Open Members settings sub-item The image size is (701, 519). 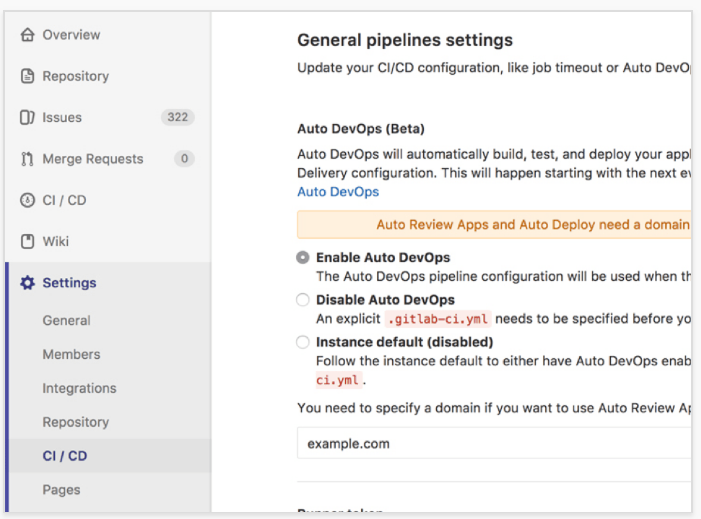71,354
